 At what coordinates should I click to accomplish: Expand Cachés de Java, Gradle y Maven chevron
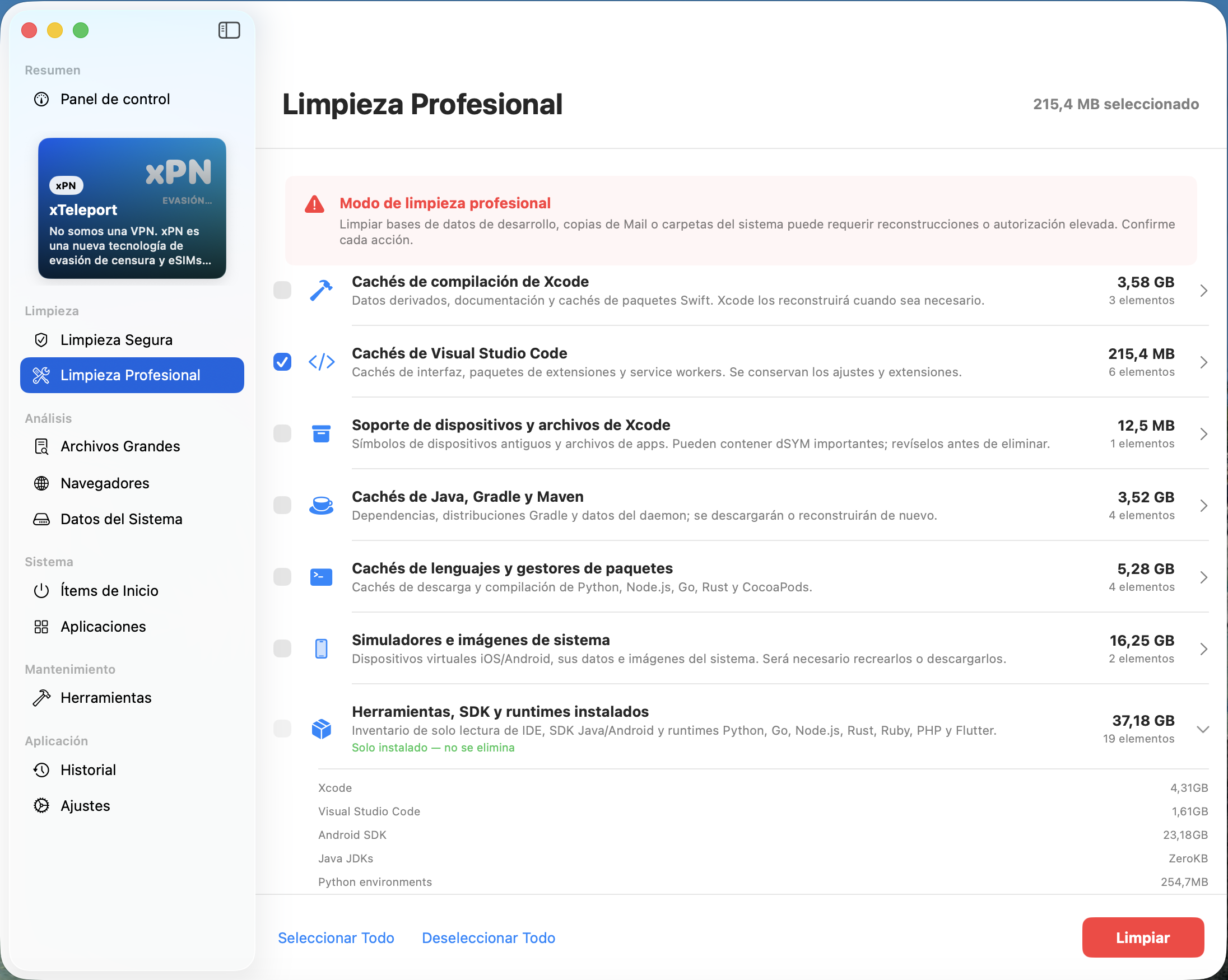click(1203, 506)
